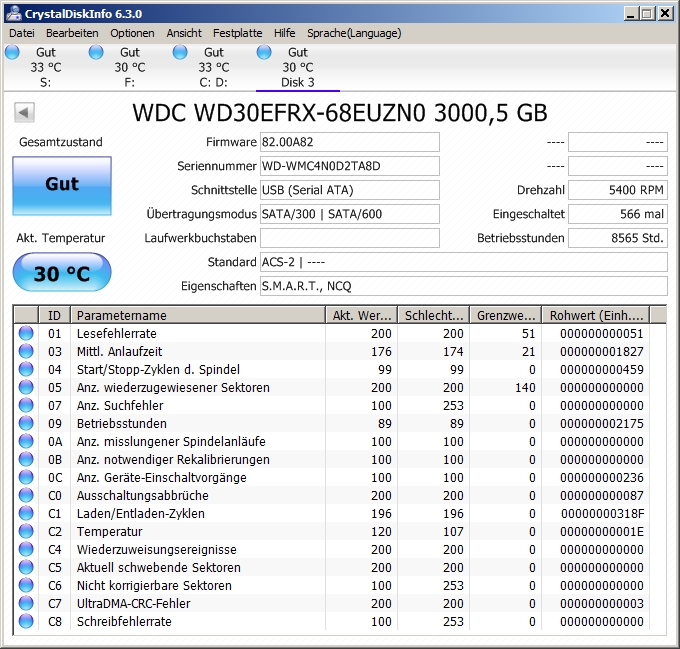Click the CrystalDiskInfo title bar icon
This screenshot has height=649, width=680.
click(x=13, y=13)
